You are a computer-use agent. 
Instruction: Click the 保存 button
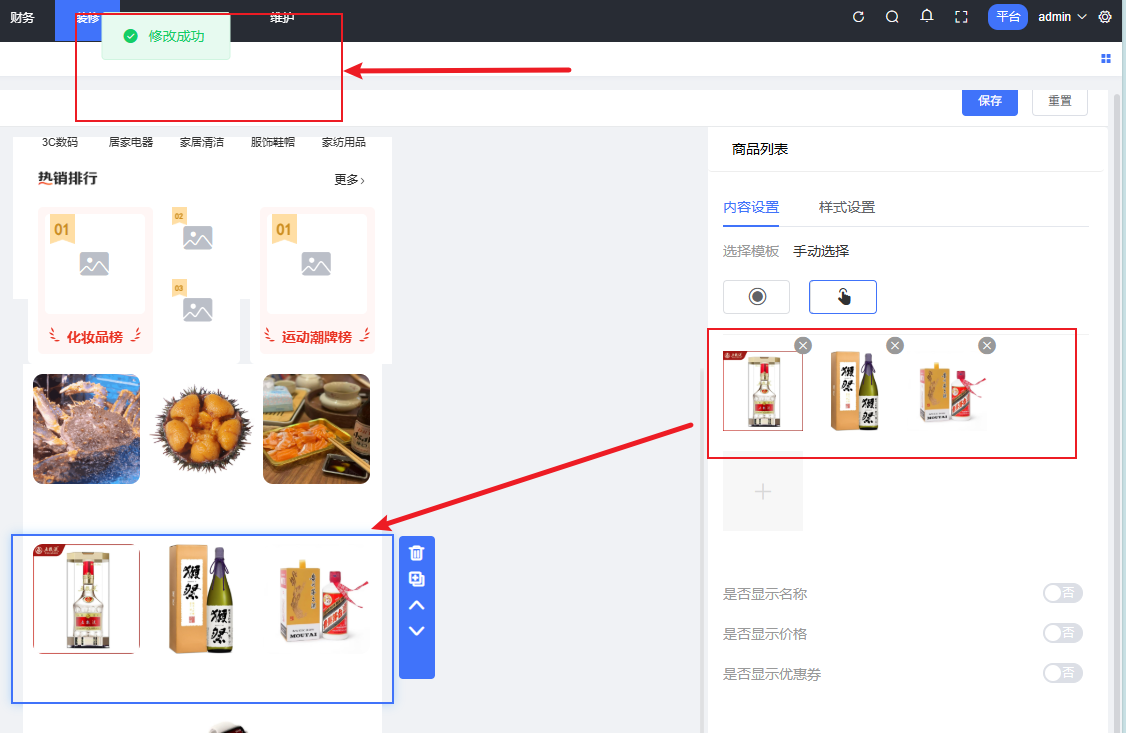point(990,101)
